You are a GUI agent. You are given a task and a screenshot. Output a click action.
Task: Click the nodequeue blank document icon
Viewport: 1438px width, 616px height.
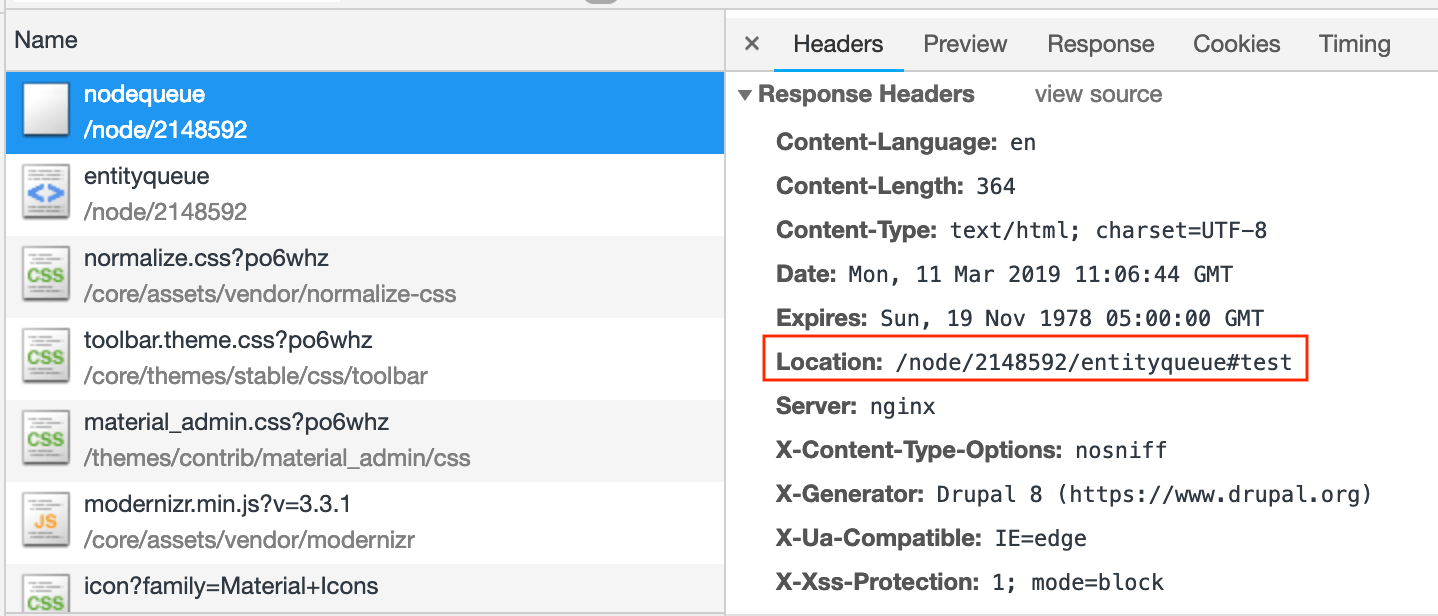pos(46,111)
